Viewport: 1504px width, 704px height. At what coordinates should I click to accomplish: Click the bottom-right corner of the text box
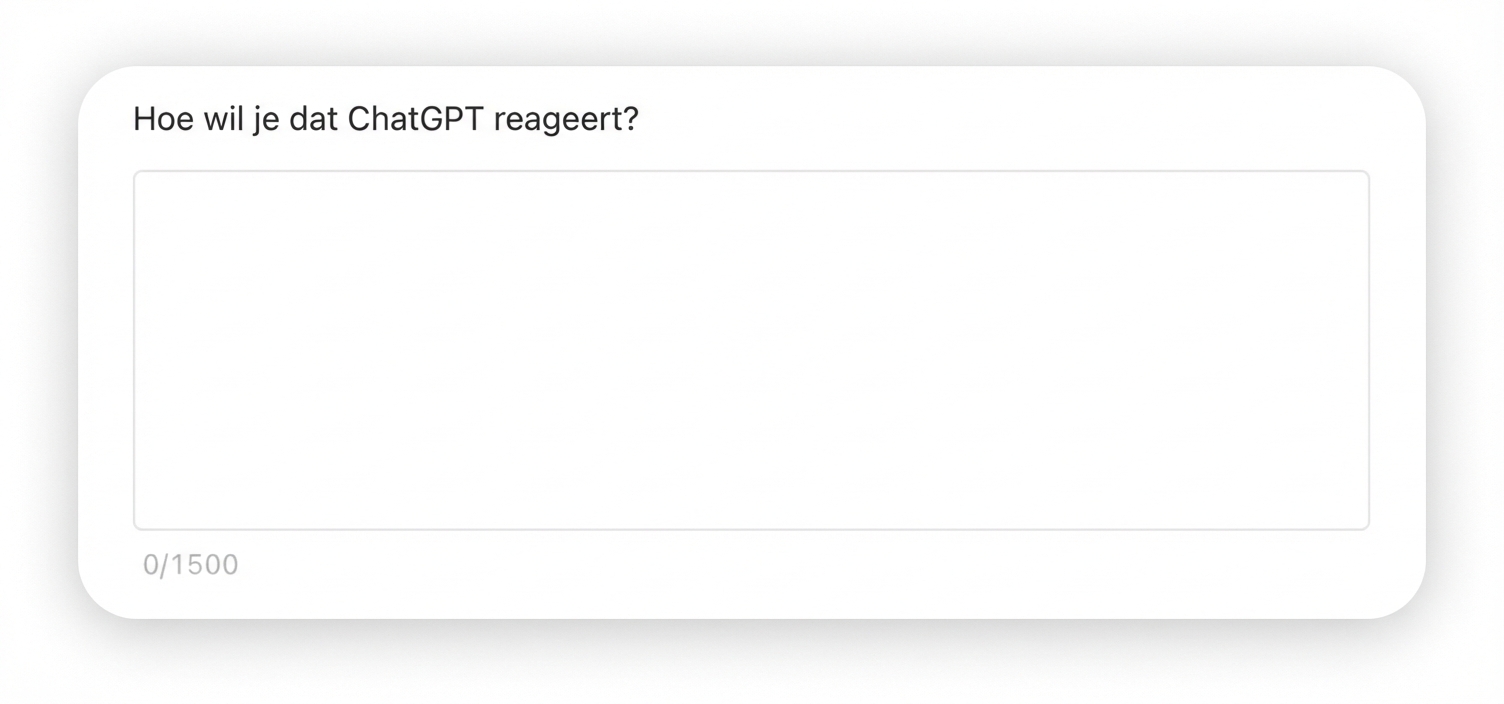(x=1365, y=524)
